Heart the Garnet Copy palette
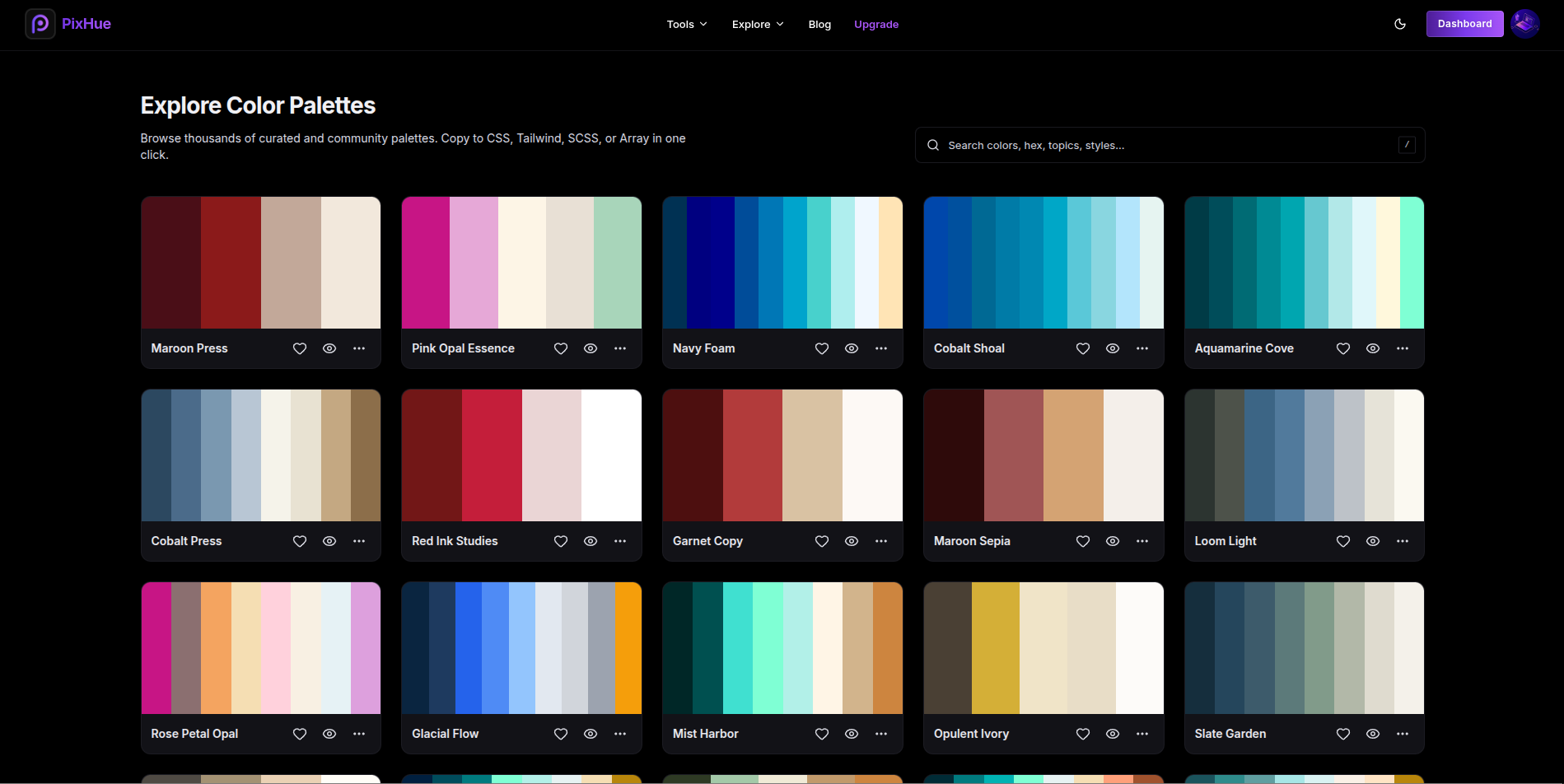1564x784 pixels. pos(822,541)
